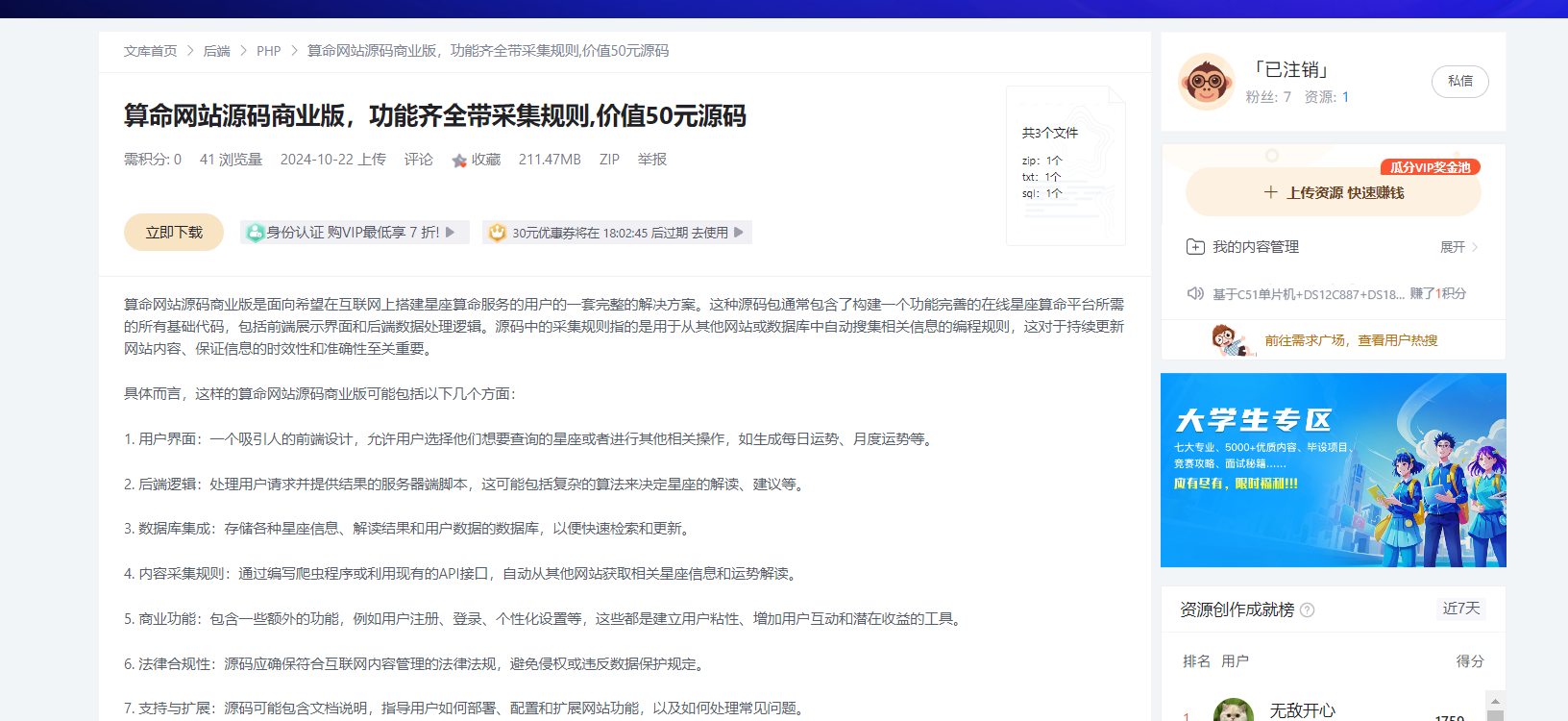Click the coupon icon beside 30元优惠券
Image resolution: width=1568 pixels, height=721 pixels.
click(x=497, y=233)
